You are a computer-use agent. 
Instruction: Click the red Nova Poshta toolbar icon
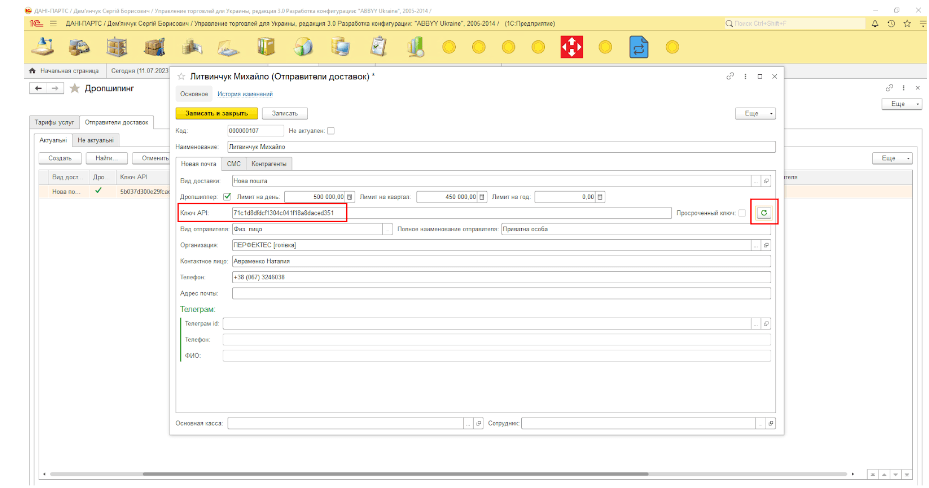click(x=570, y=47)
